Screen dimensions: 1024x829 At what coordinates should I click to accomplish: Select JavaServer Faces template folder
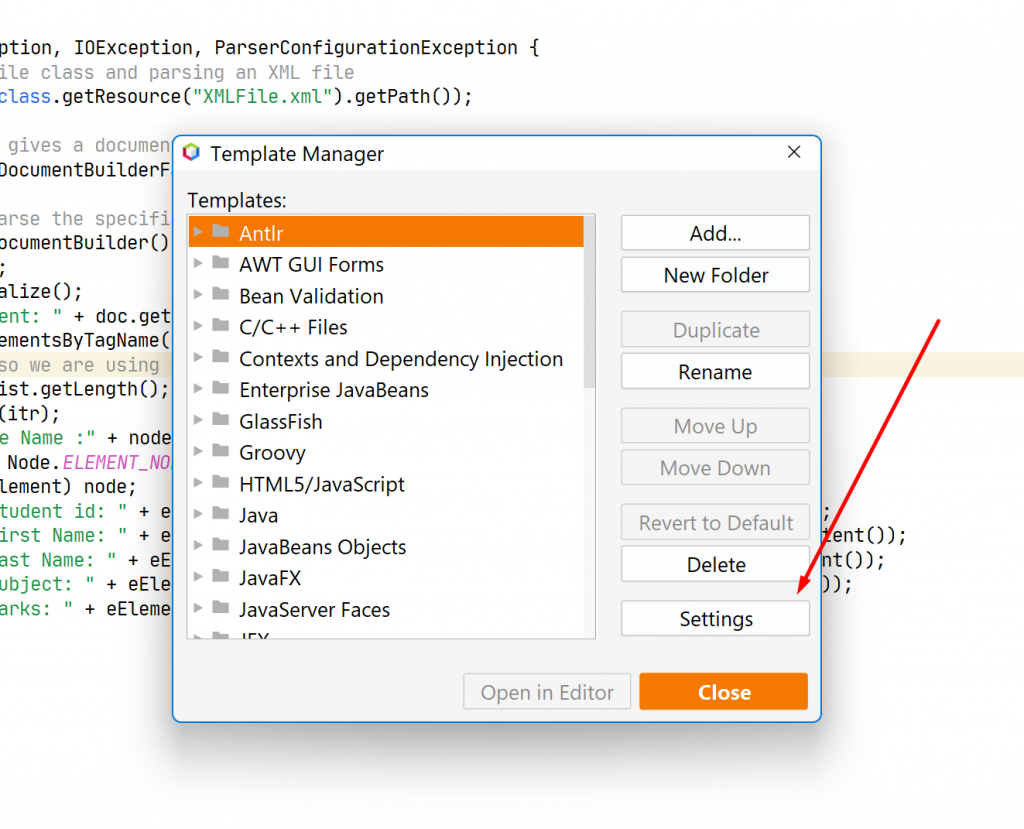pos(314,609)
